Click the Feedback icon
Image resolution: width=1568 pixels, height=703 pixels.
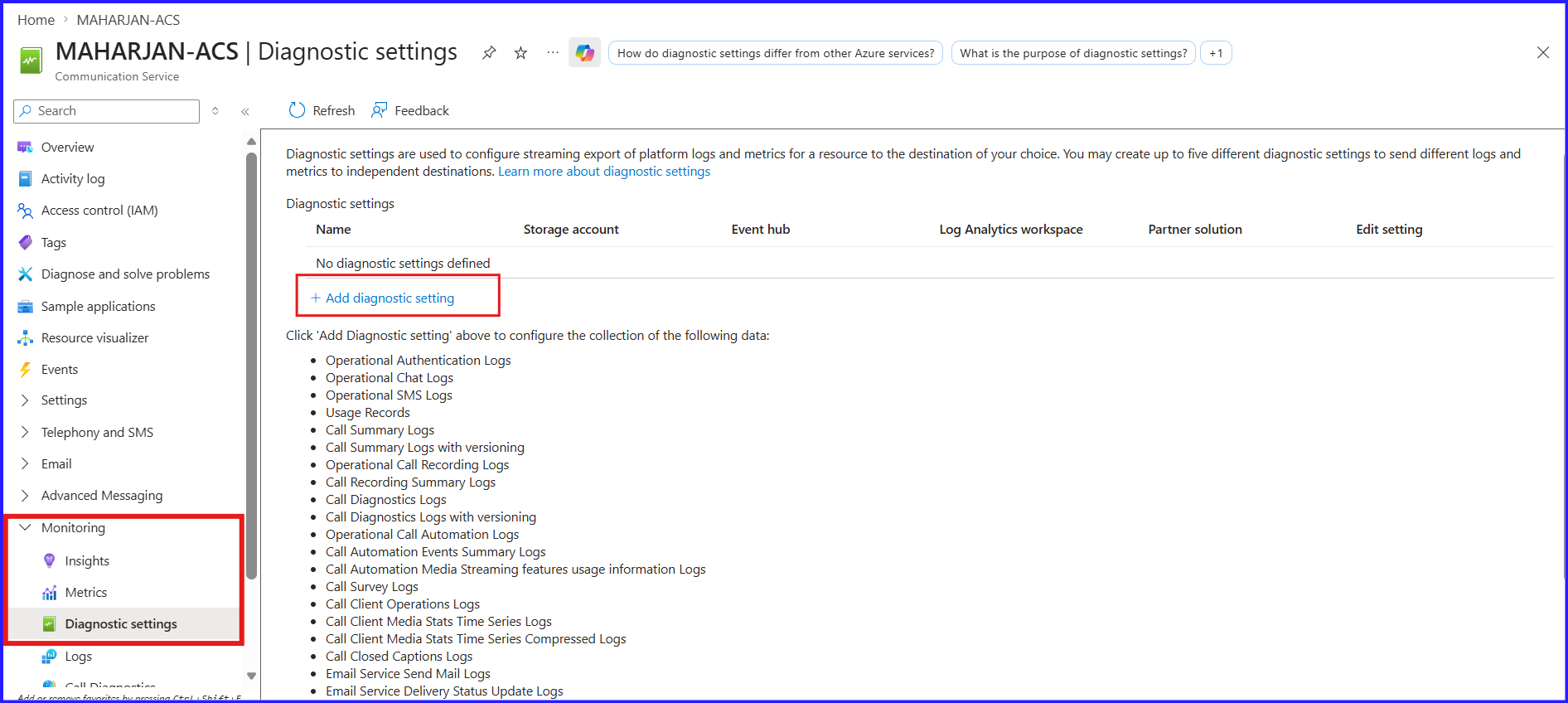(x=379, y=110)
